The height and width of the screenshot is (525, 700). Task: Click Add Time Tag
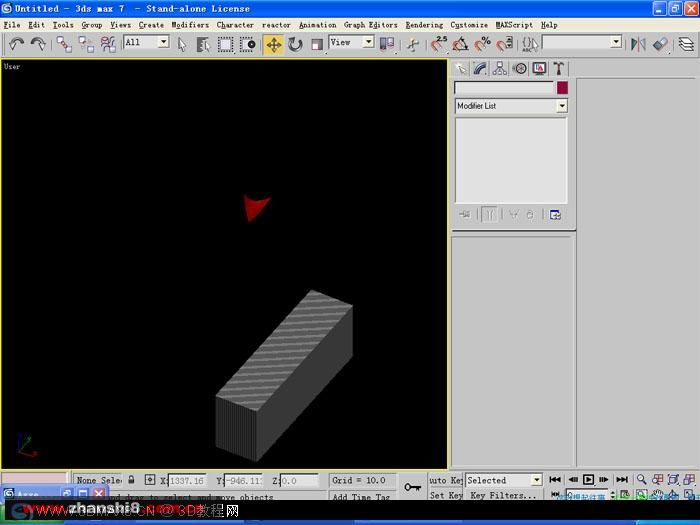[x=361, y=496]
